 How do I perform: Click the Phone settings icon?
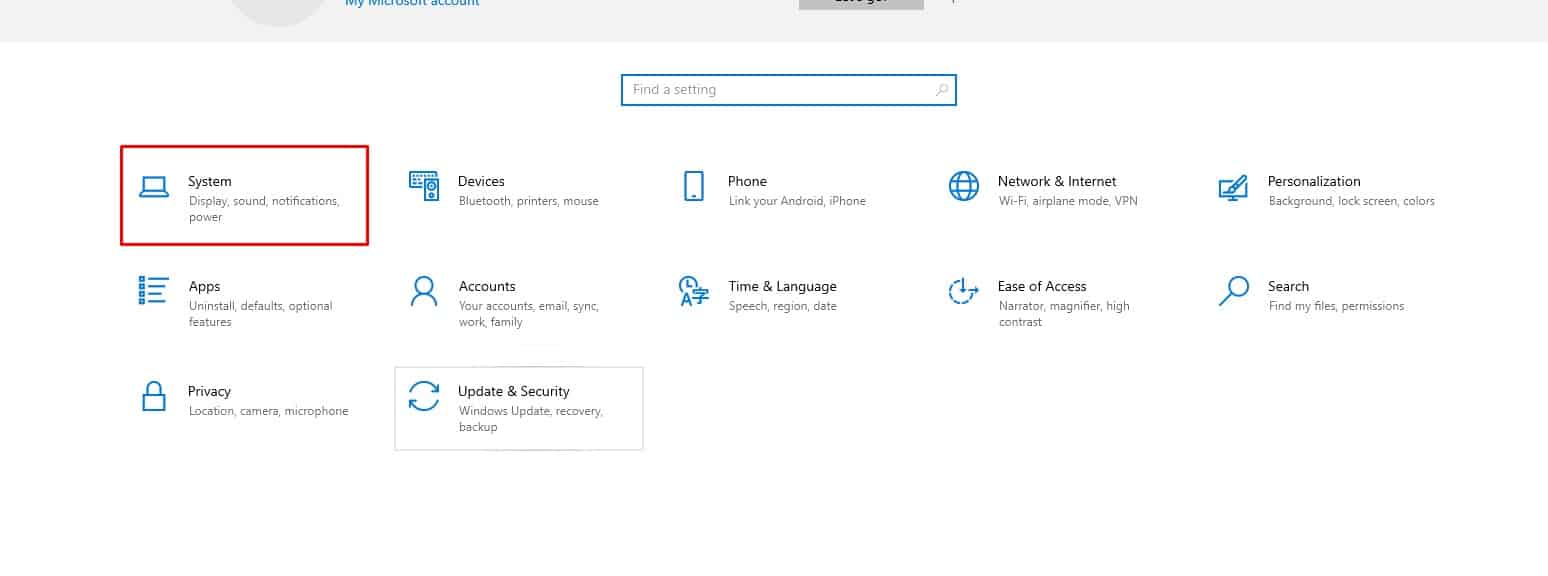[x=693, y=186]
